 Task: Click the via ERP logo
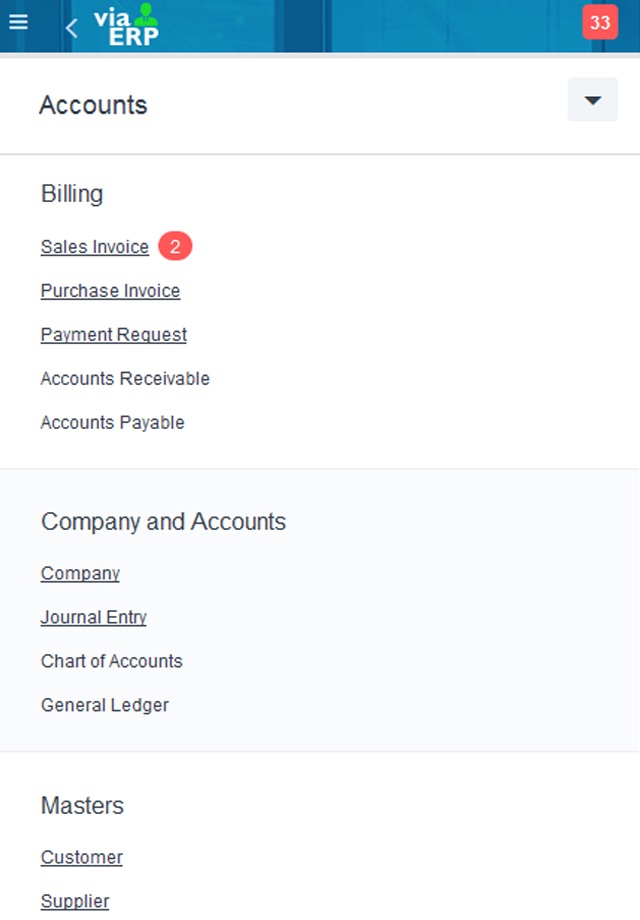click(126, 25)
